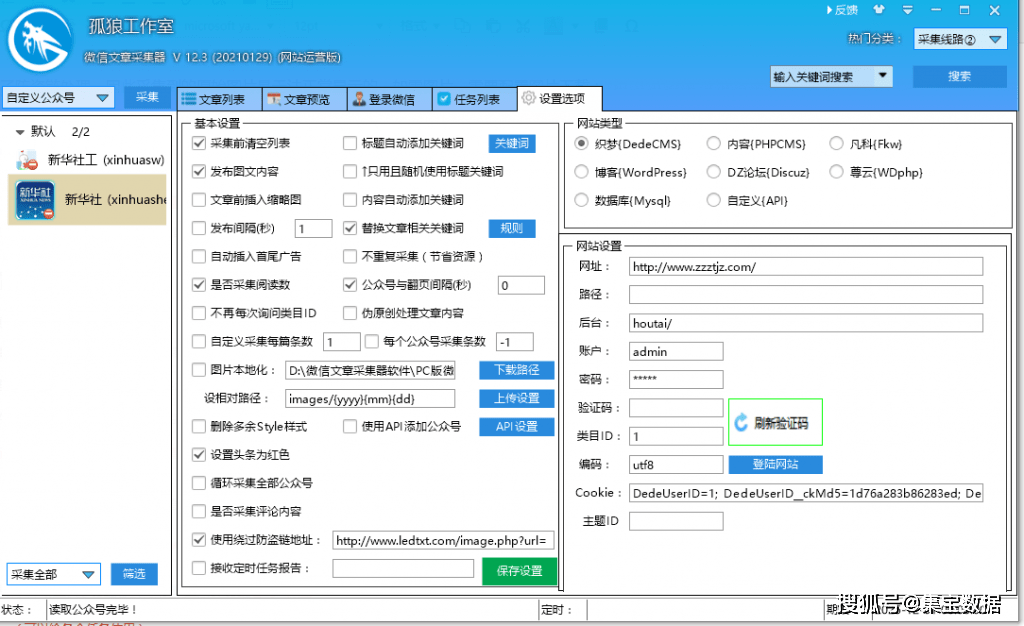Image resolution: width=1024 pixels, height=626 pixels.
Task: Click the 设相对路径 images path field
Action: tap(370, 399)
